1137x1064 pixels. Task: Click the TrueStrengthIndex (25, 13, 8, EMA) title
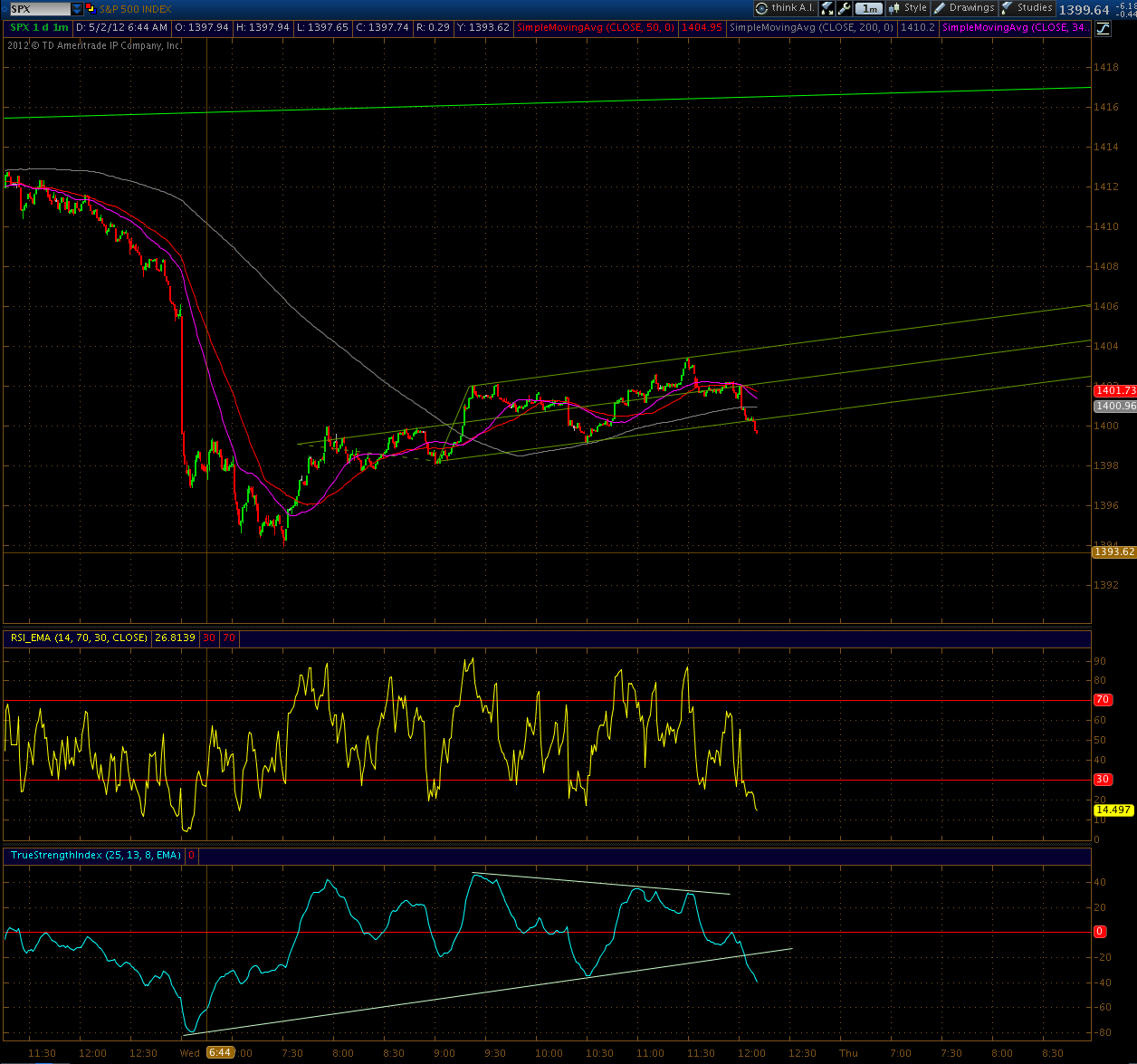coord(96,855)
